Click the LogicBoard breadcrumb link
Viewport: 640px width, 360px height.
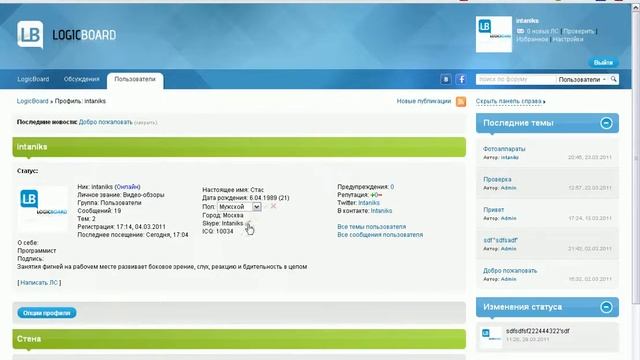pos(32,101)
